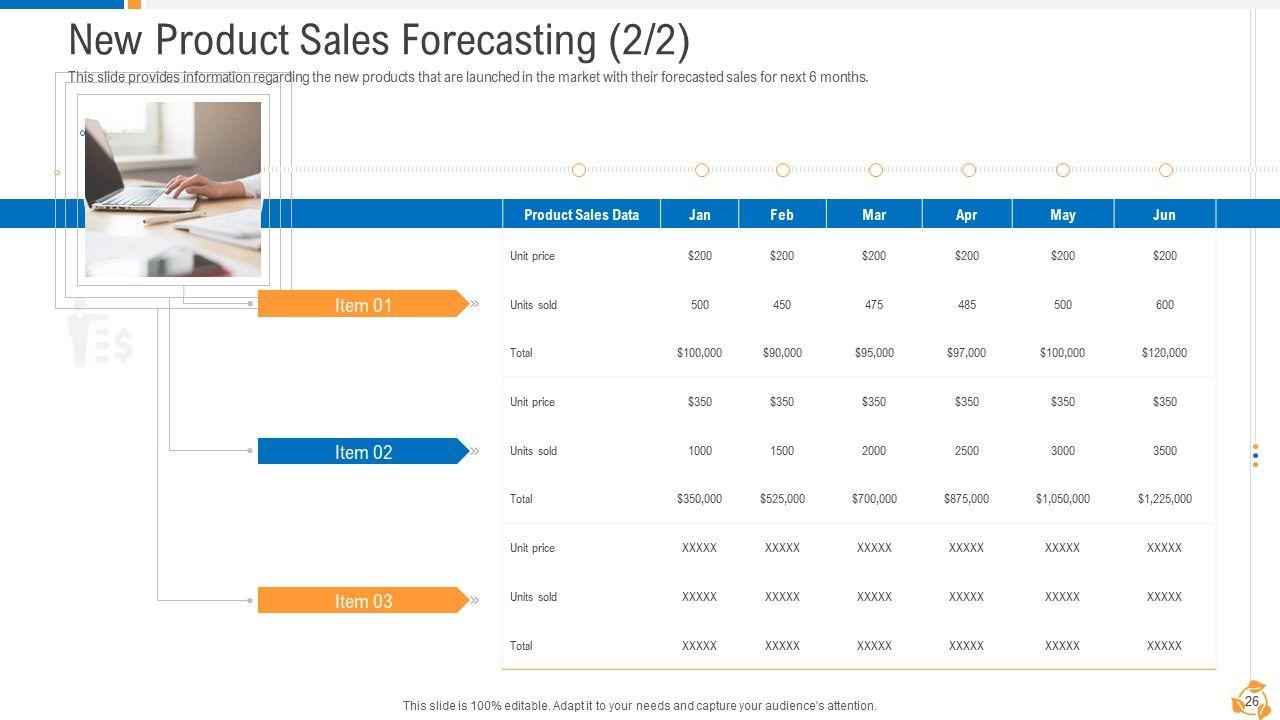Click the double chevron beside Item 01
The width and height of the screenshot is (1280, 720).
[475, 304]
